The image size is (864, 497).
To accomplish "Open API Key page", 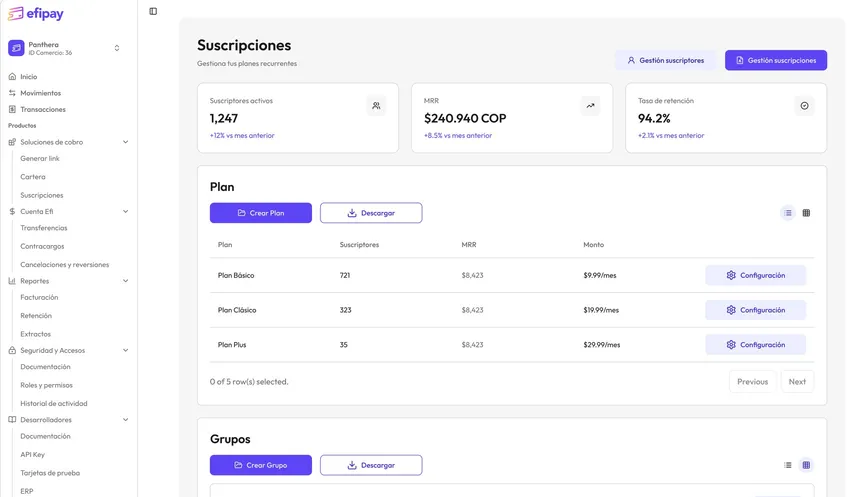I will (33, 455).
